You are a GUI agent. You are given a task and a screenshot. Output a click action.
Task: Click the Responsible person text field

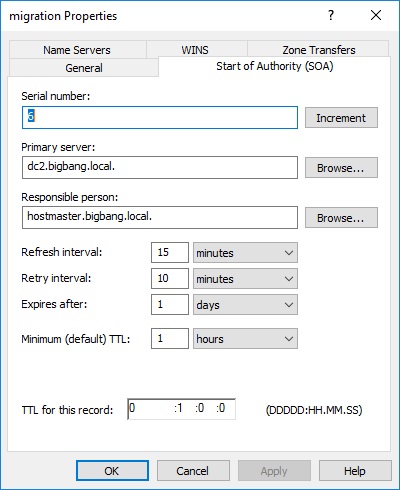click(x=160, y=217)
